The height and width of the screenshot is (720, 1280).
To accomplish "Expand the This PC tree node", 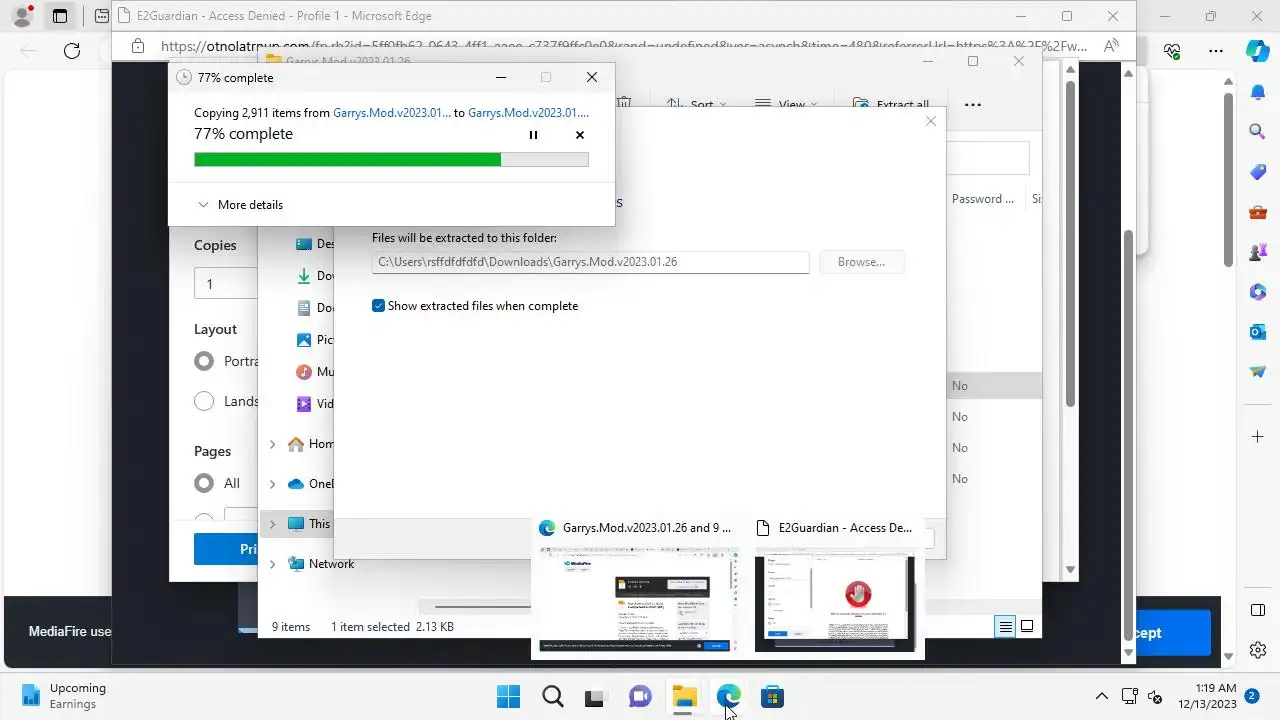I will pyautogui.click(x=272, y=524).
